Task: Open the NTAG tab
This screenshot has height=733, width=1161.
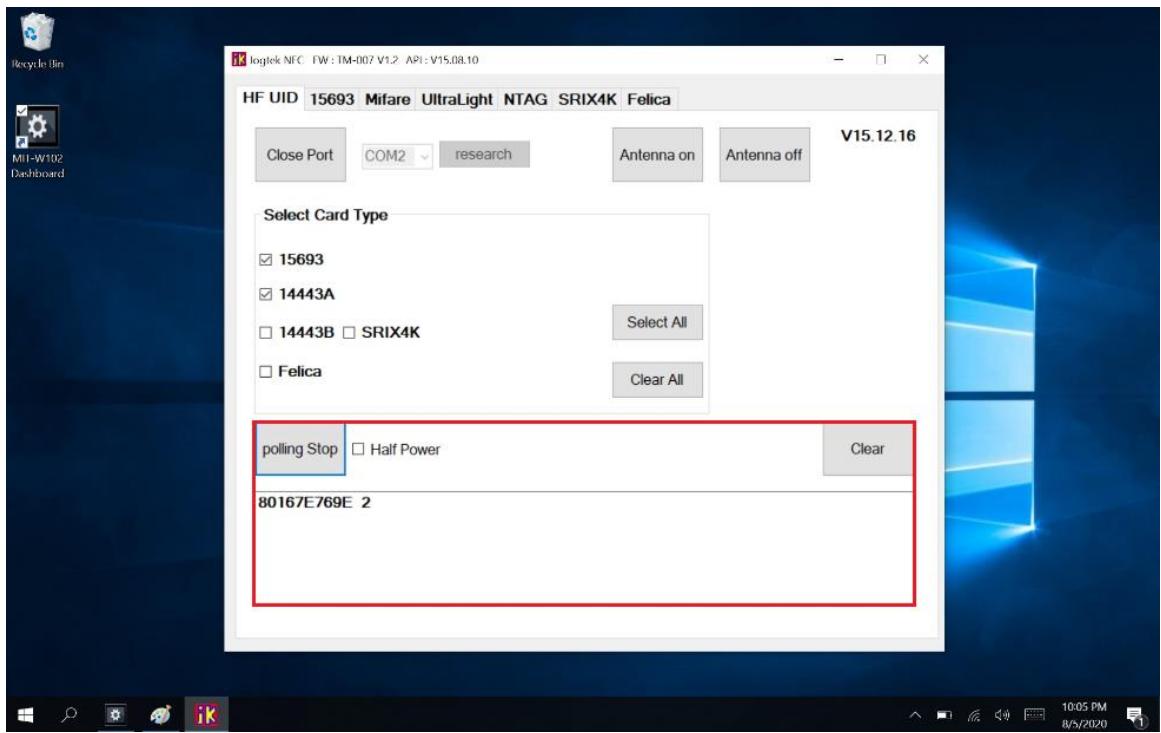Action: [526, 100]
